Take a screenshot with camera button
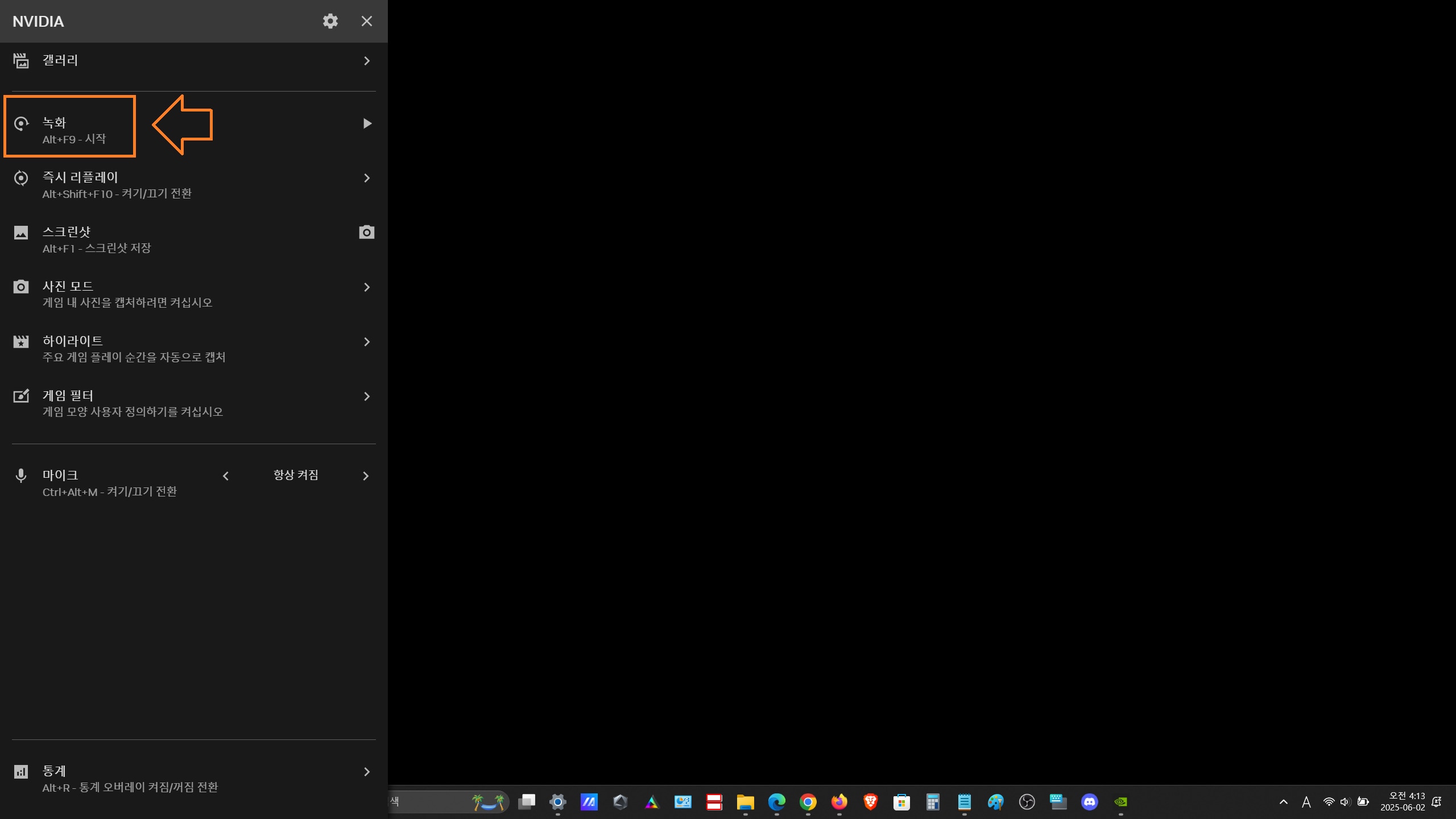Image resolution: width=1456 pixels, height=819 pixels. pyautogui.click(x=367, y=232)
